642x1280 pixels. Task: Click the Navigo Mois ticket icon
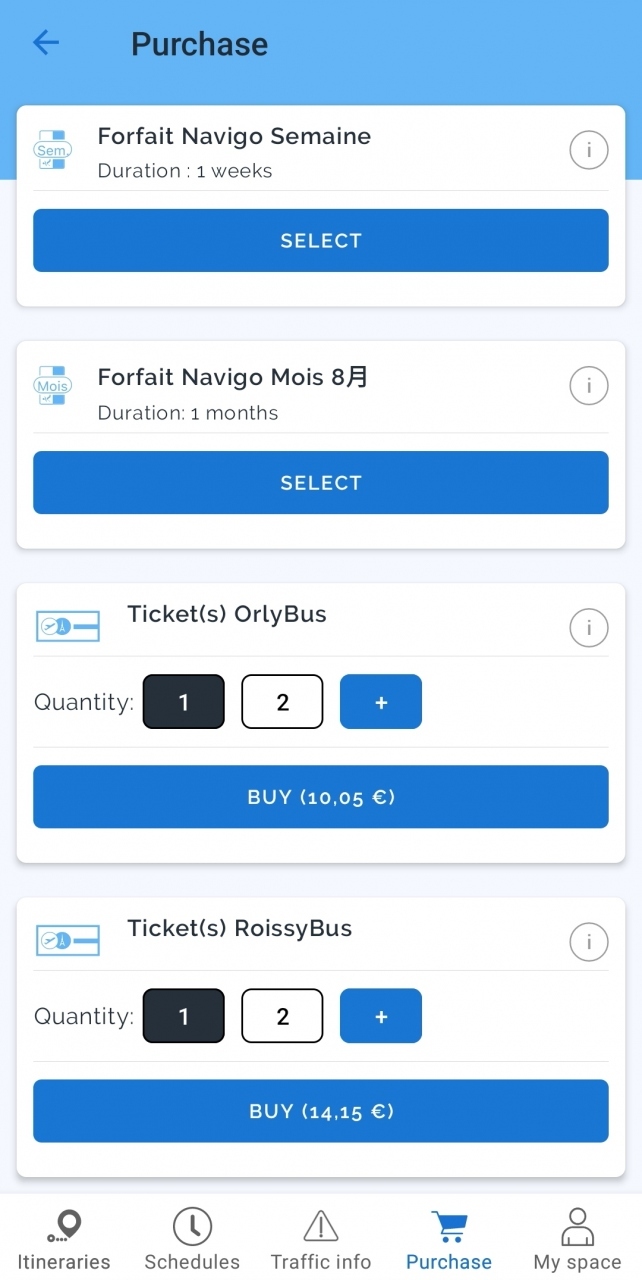tap(52, 385)
